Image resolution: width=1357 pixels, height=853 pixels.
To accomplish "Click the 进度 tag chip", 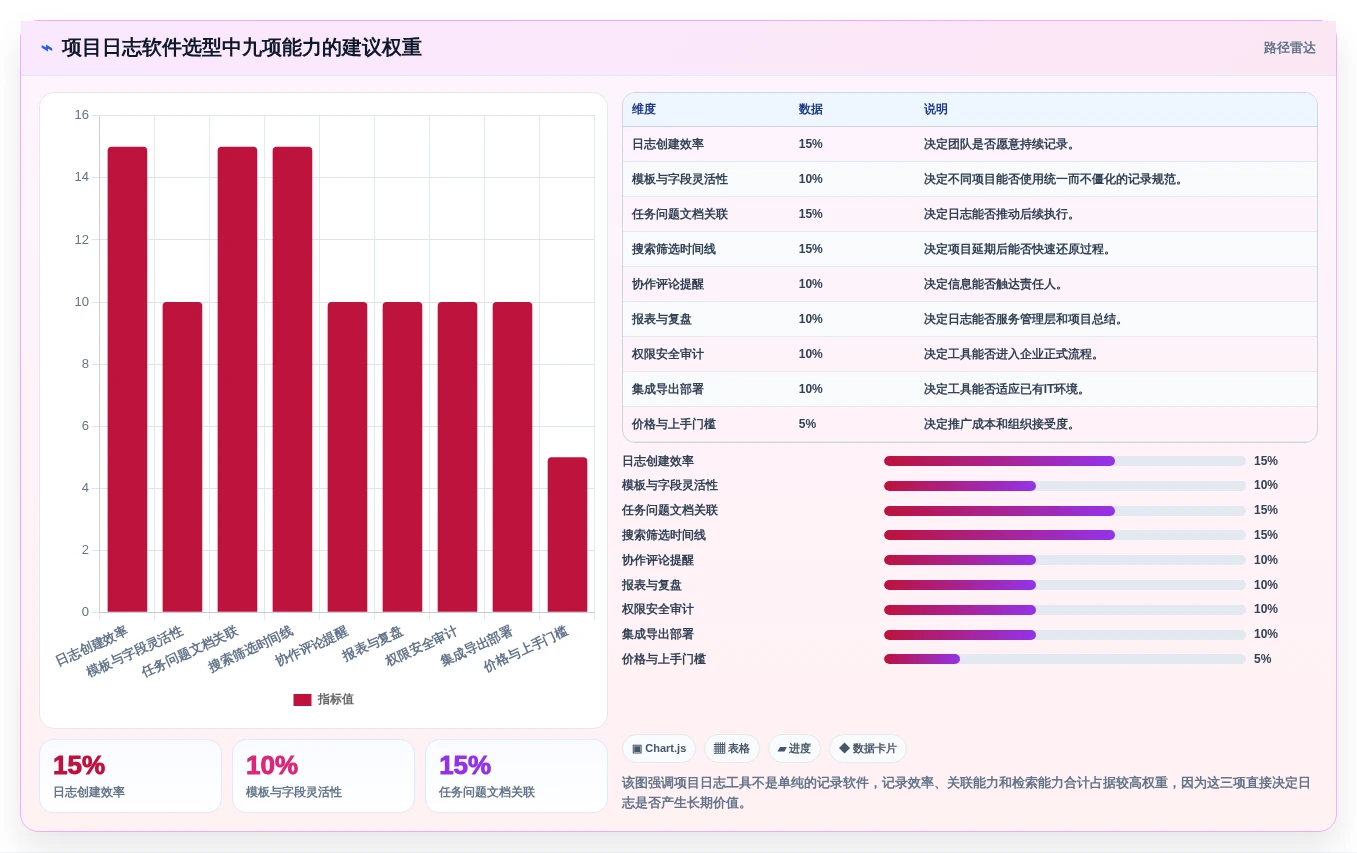I will coord(794,749).
